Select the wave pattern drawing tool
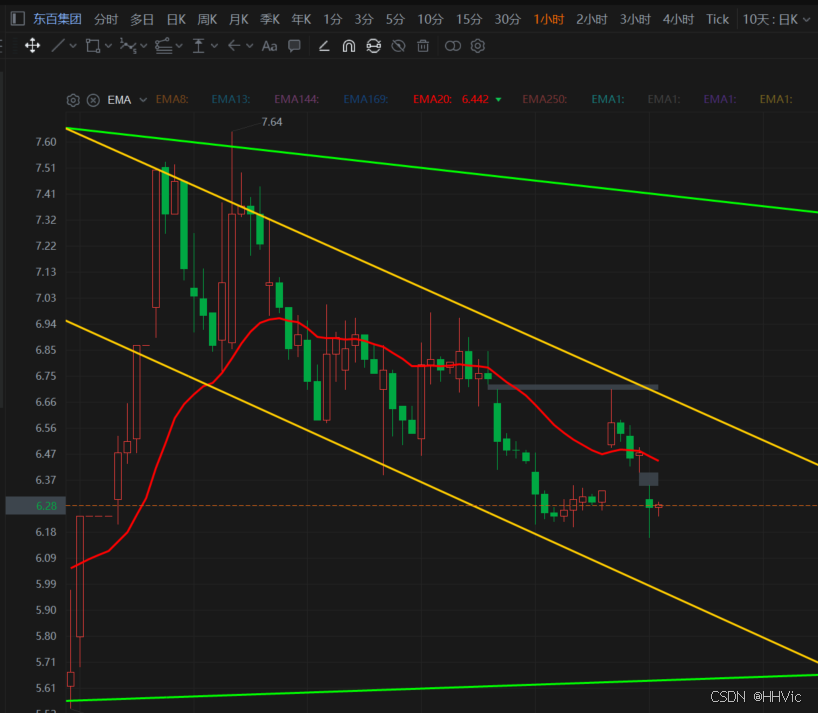This screenshot has width=818, height=713. click(x=128, y=46)
